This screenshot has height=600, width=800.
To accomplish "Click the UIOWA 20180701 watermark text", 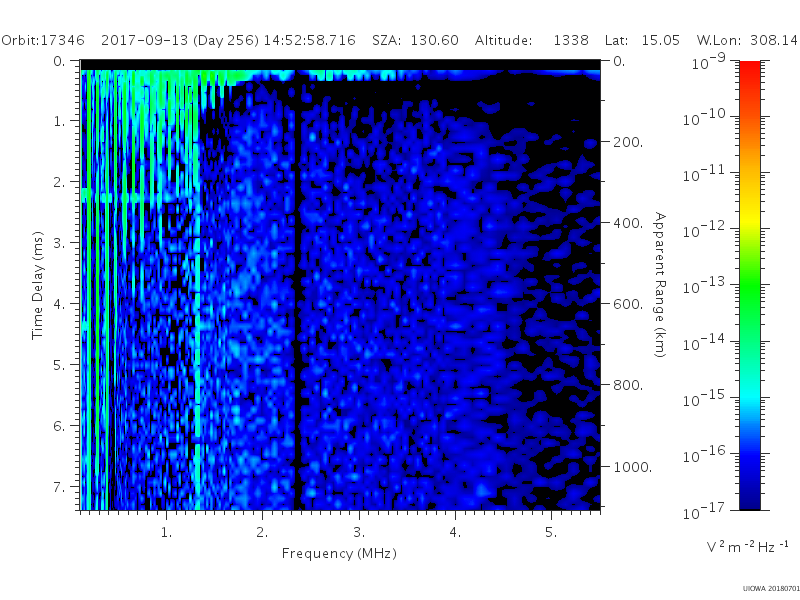I will [771, 589].
